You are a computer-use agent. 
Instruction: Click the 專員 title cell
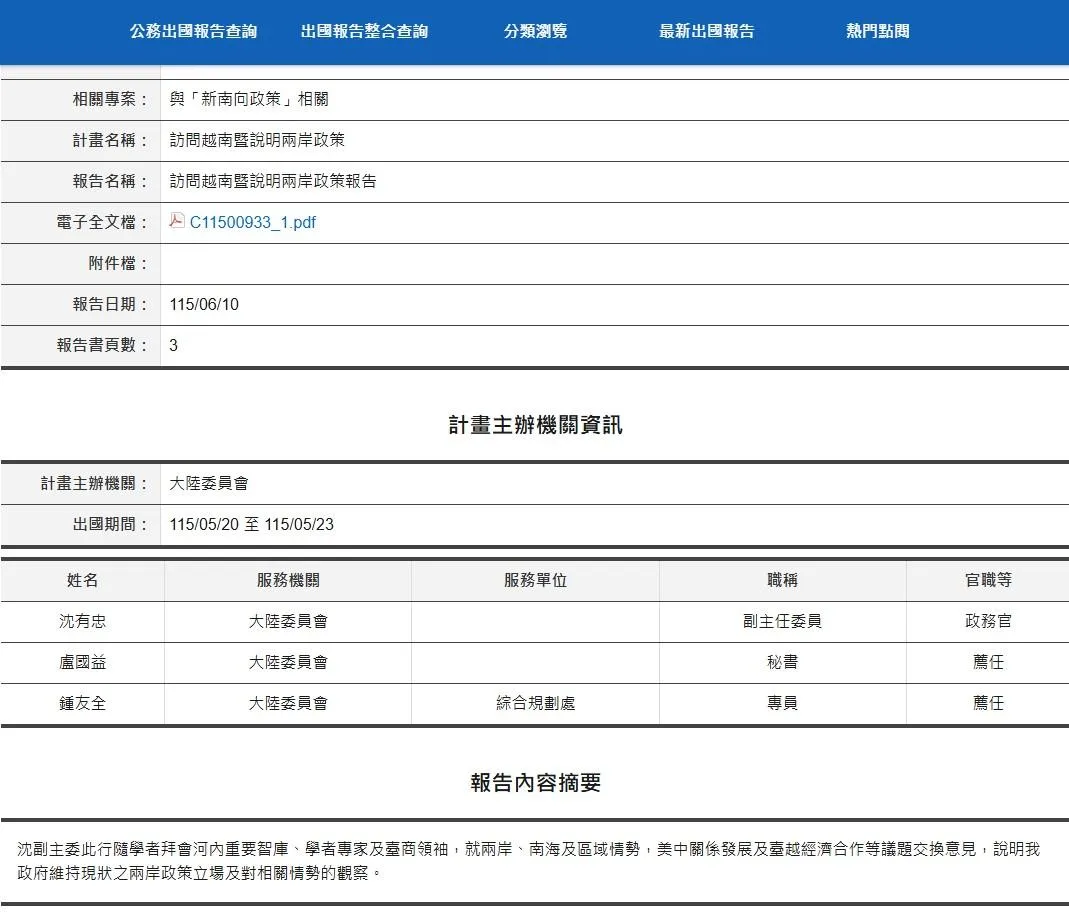click(782, 703)
